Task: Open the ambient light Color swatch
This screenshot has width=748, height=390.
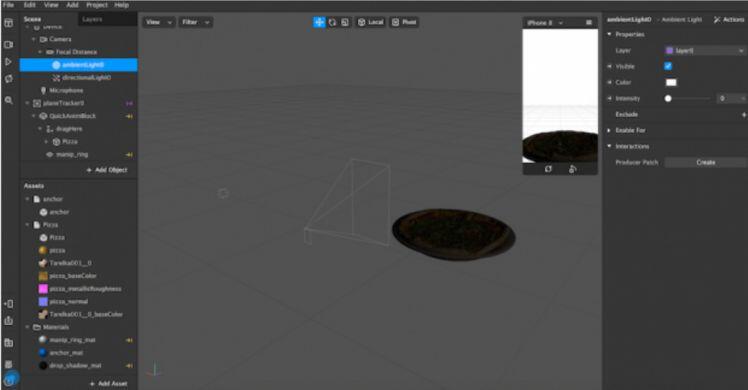Action: click(x=671, y=82)
